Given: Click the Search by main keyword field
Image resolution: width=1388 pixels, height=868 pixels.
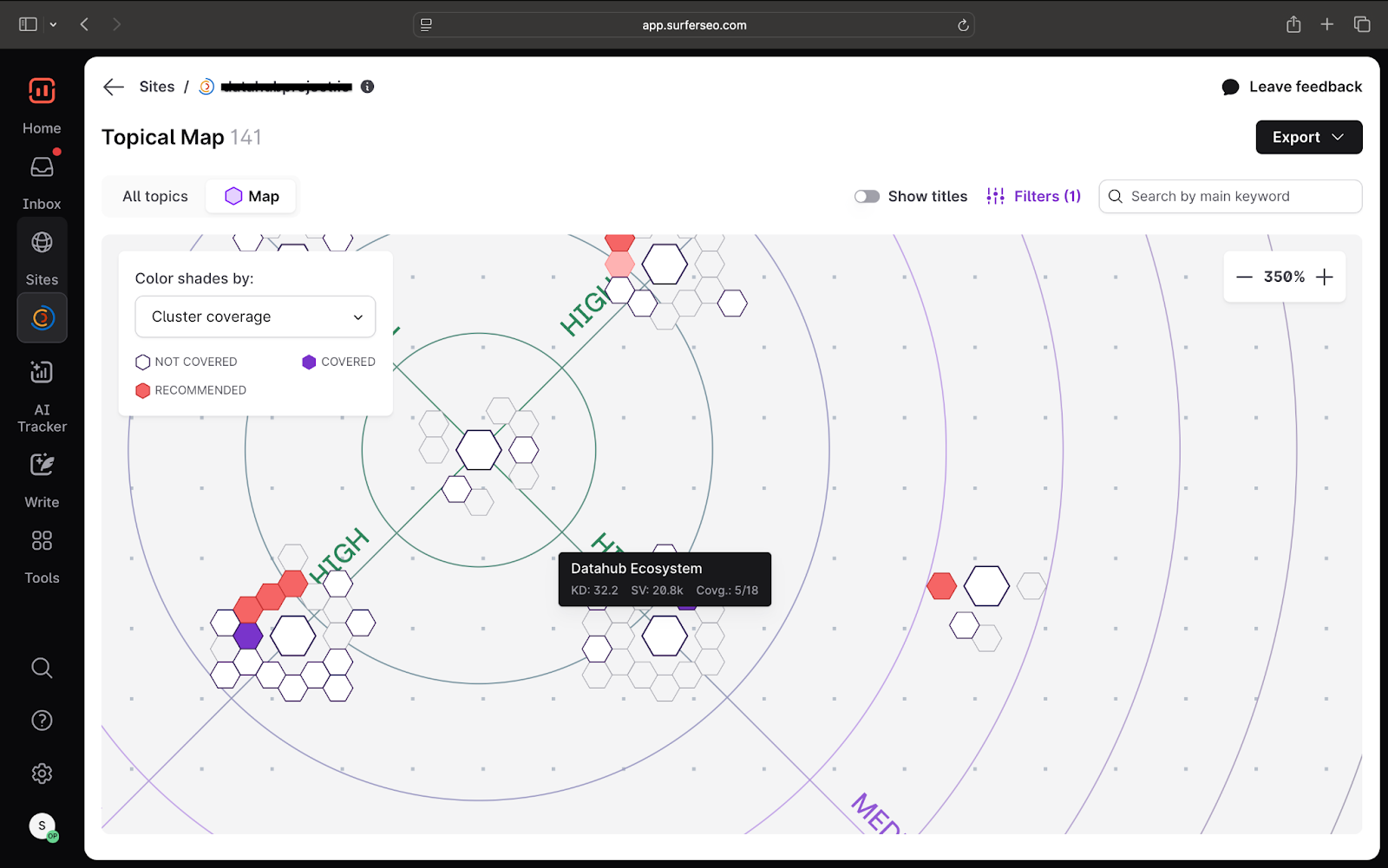Looking at the screenshot, I should pos(1230,197).
